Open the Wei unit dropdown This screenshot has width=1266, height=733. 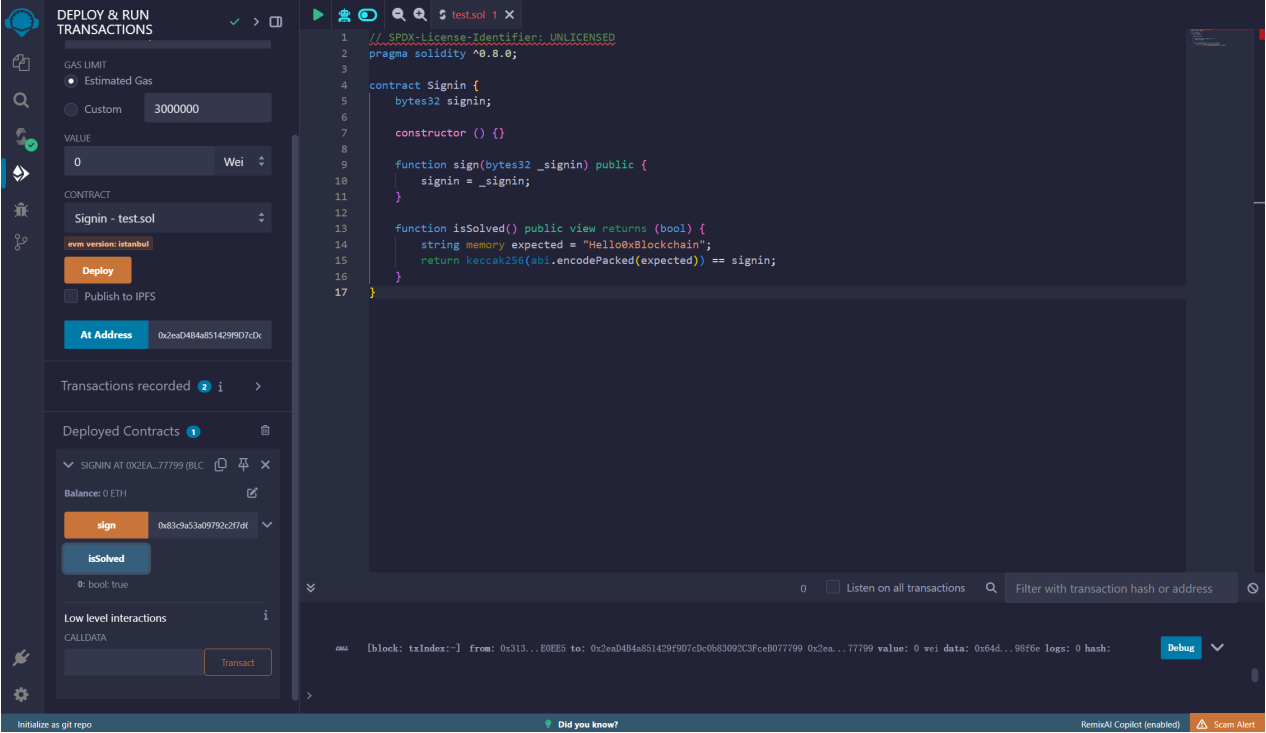click(242, 161)
